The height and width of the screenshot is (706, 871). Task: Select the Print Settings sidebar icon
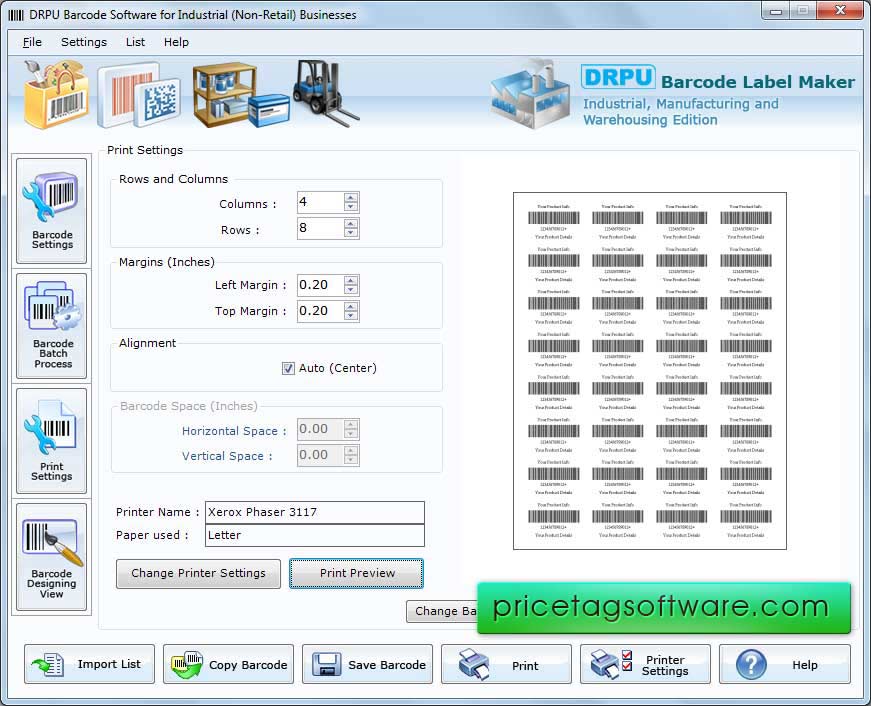click(x=52, y=441)
